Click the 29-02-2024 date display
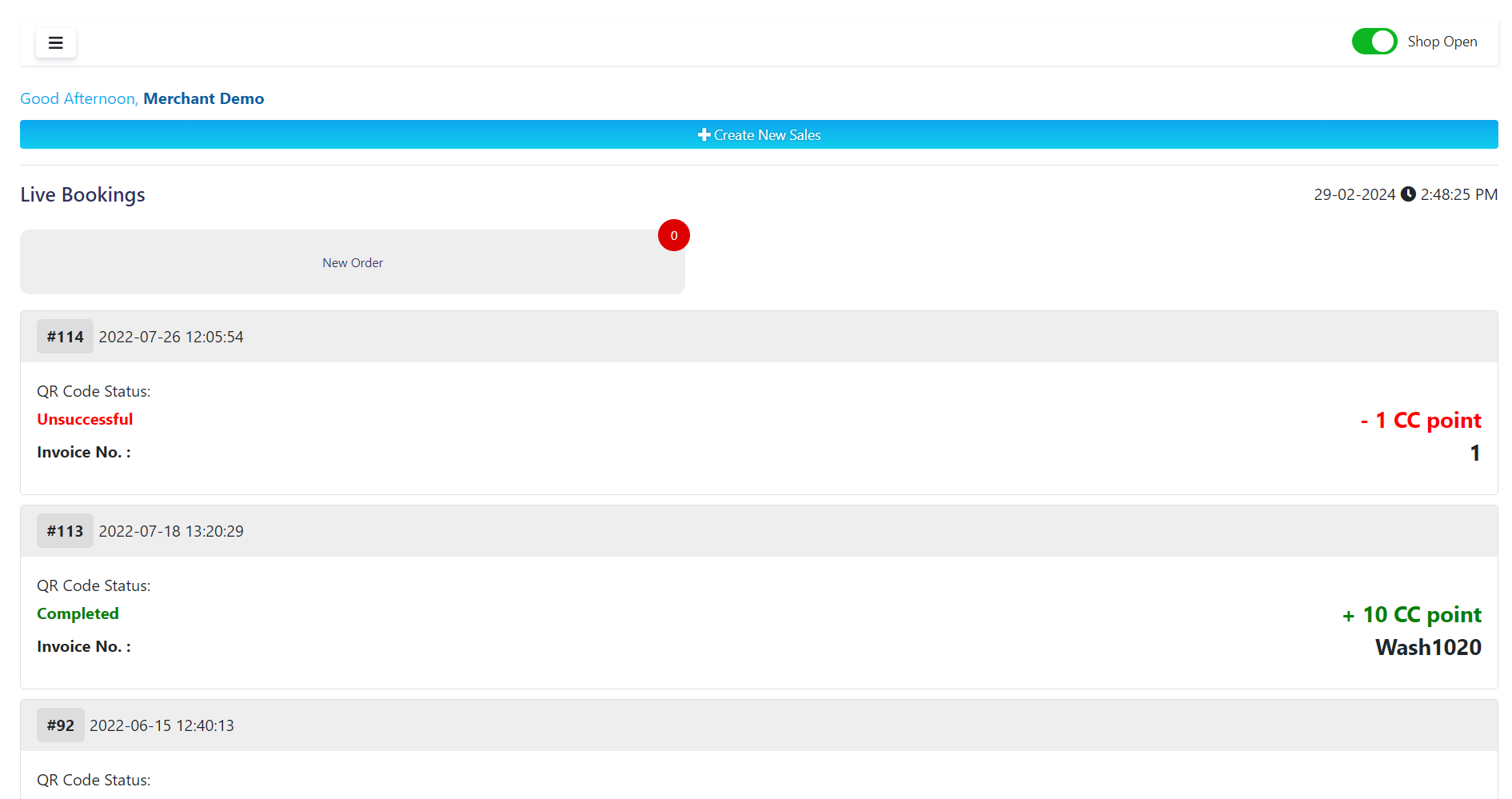The width and height of the screenshot is (1512, 799). [1354, 194]
